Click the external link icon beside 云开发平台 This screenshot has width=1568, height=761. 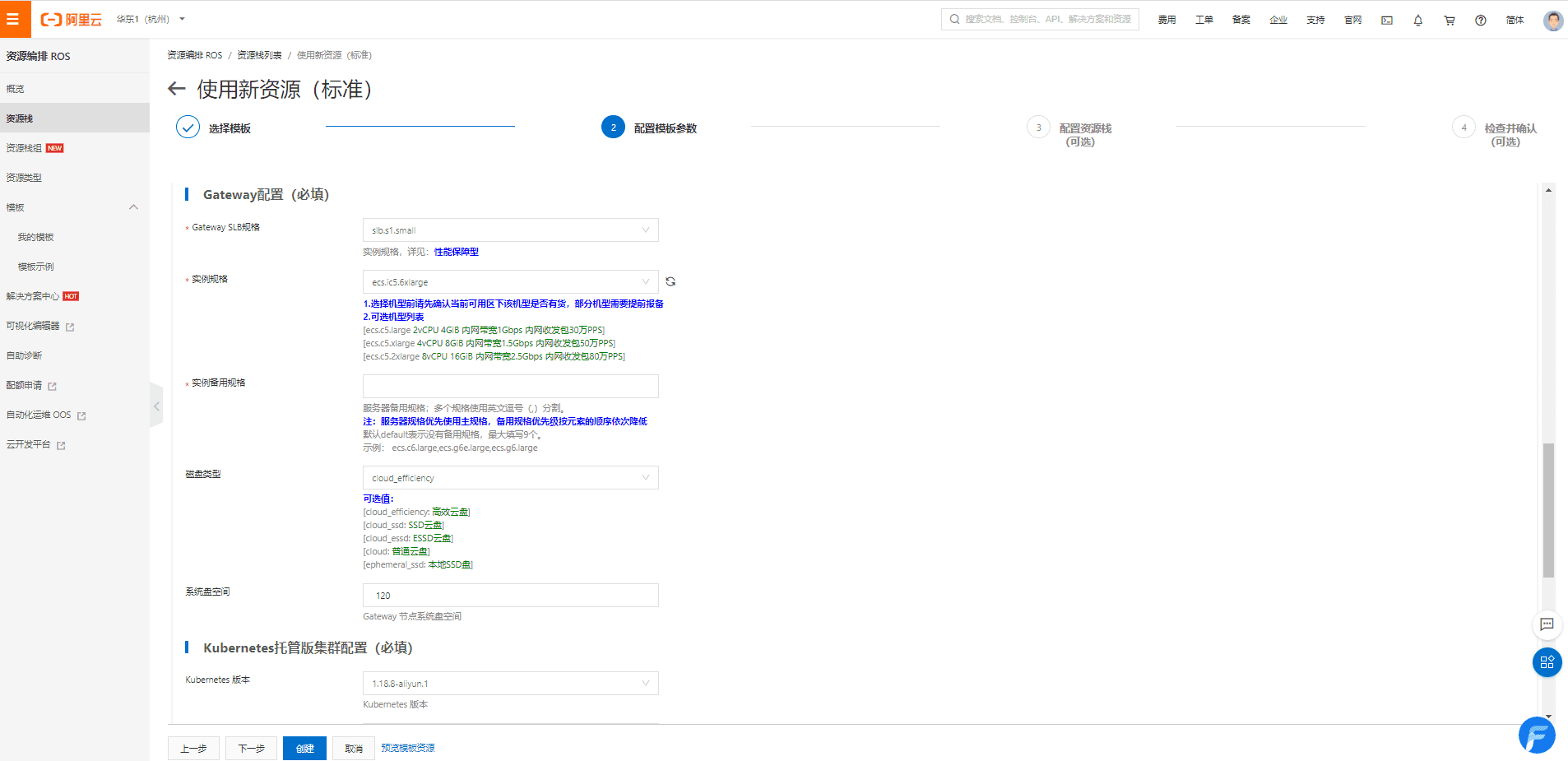click(x=61, y=445)
